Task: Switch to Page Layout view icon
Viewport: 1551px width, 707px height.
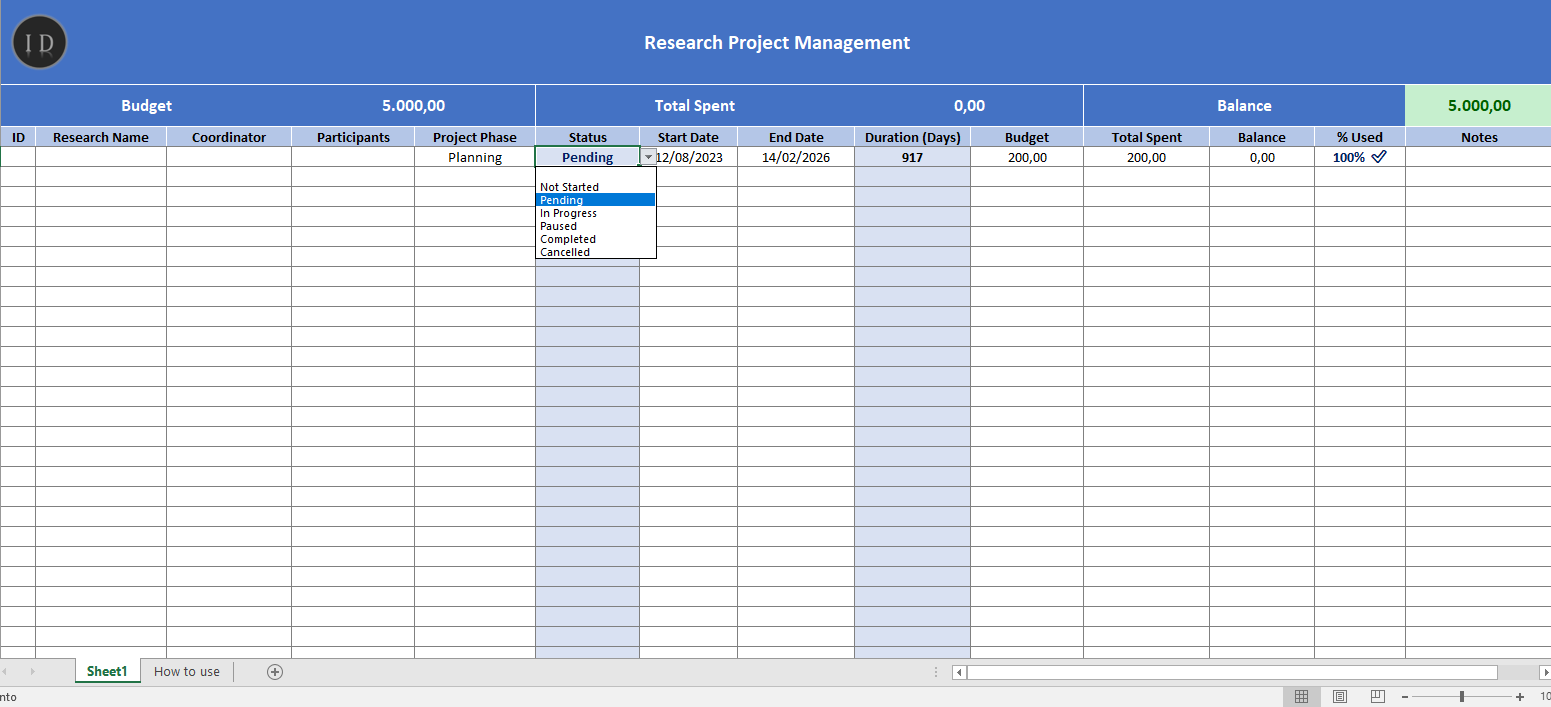Action: point(1340,696)
